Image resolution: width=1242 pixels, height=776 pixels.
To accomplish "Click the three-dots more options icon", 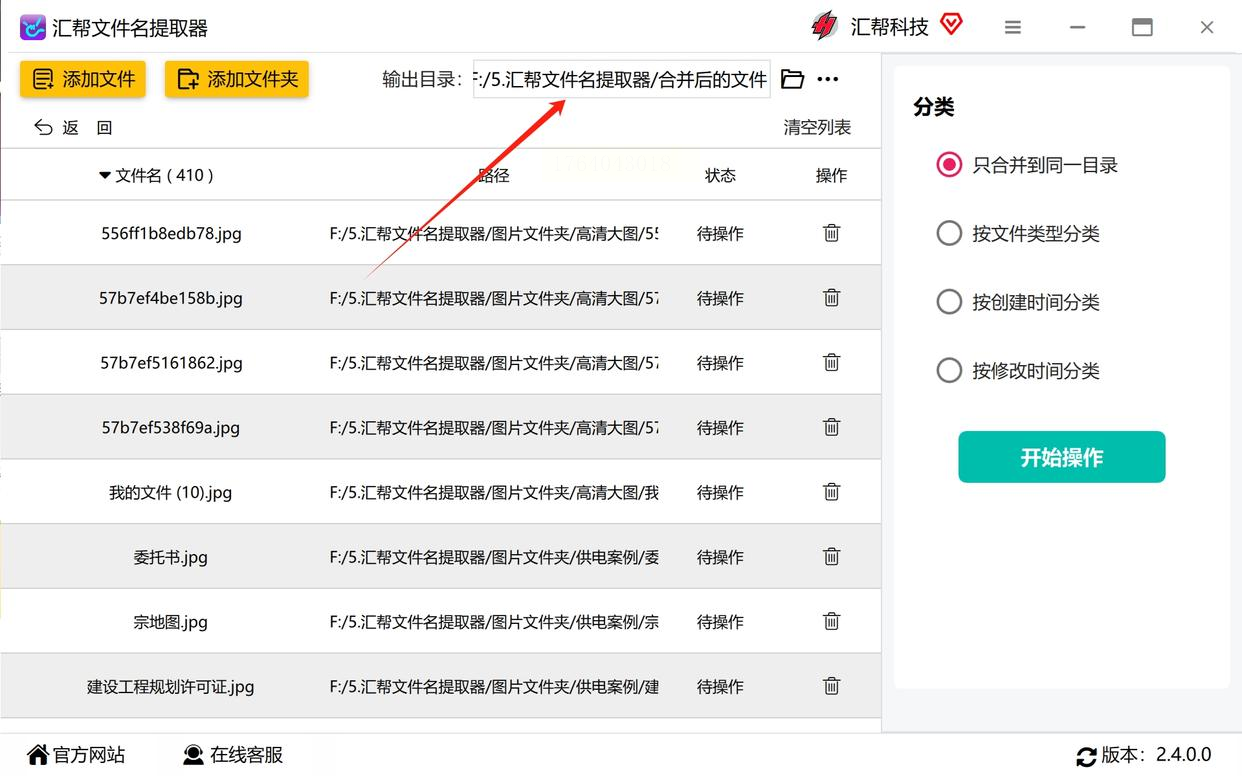I will [x=828, y=79].
